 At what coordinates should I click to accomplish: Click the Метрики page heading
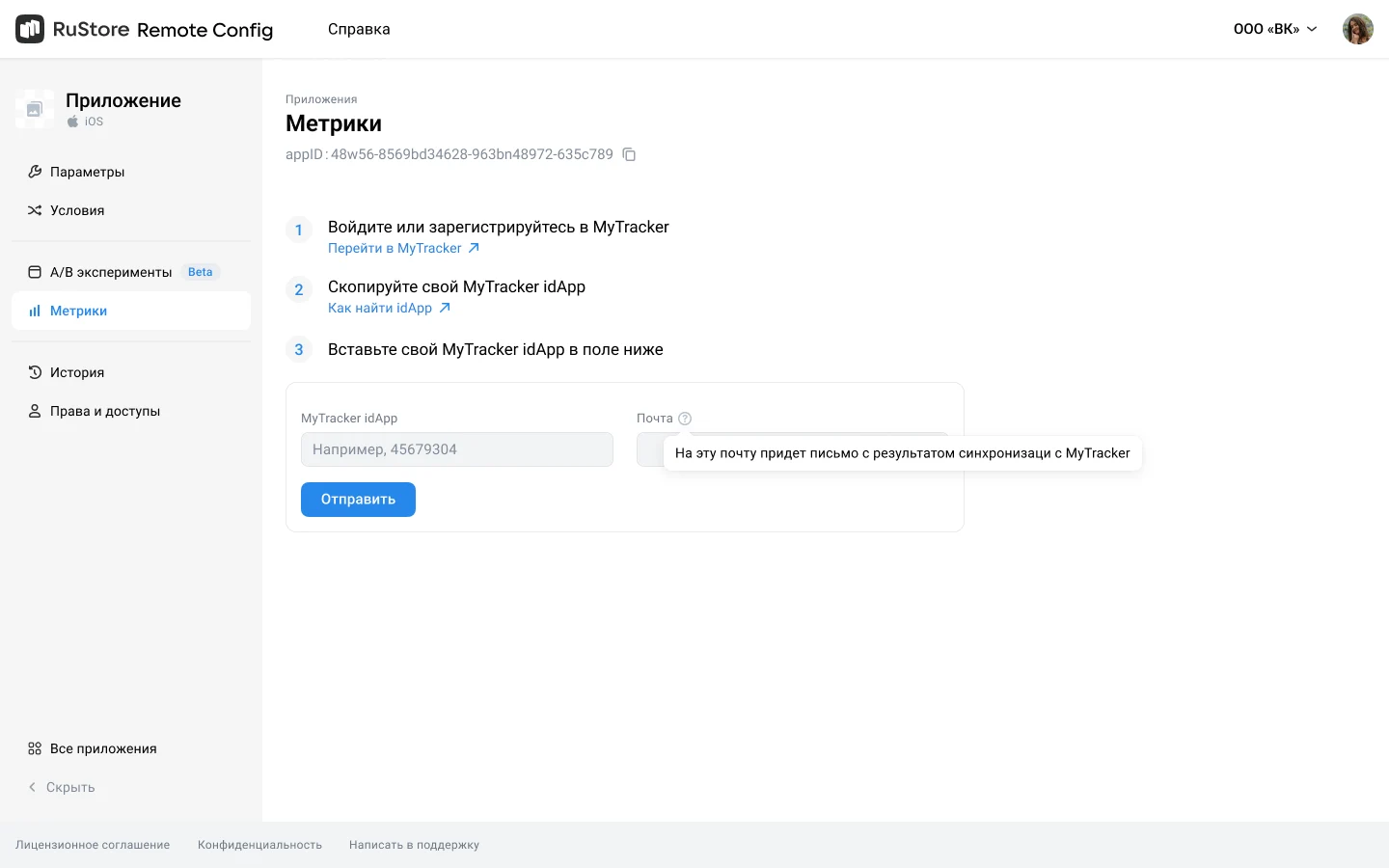point(334,123)
